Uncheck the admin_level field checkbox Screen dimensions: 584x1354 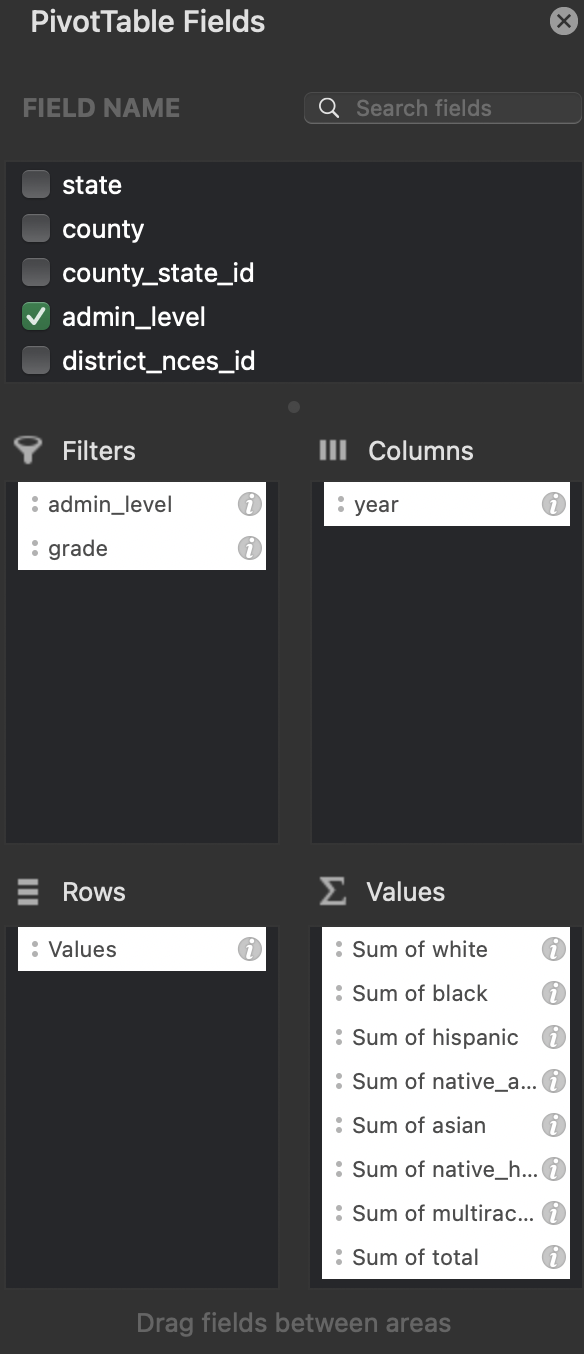tap(36, 317)
